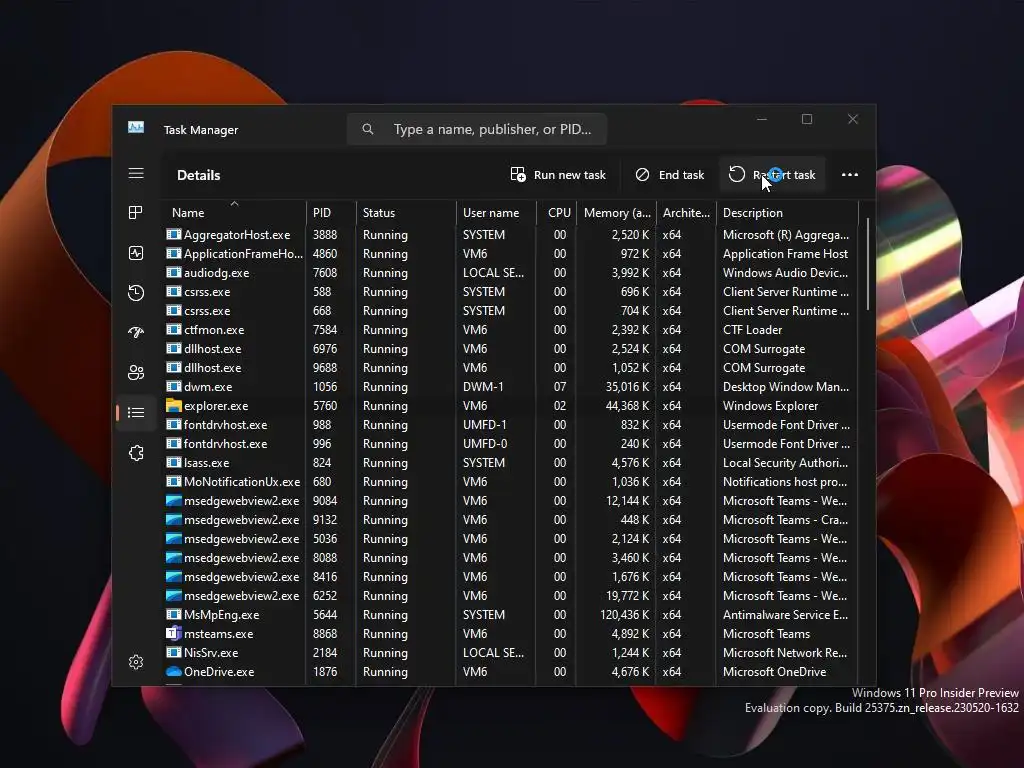The height and width of the screenshot is (768, 1024).
Task: Open the three-dots more options menu
Action: click(850, 174)
